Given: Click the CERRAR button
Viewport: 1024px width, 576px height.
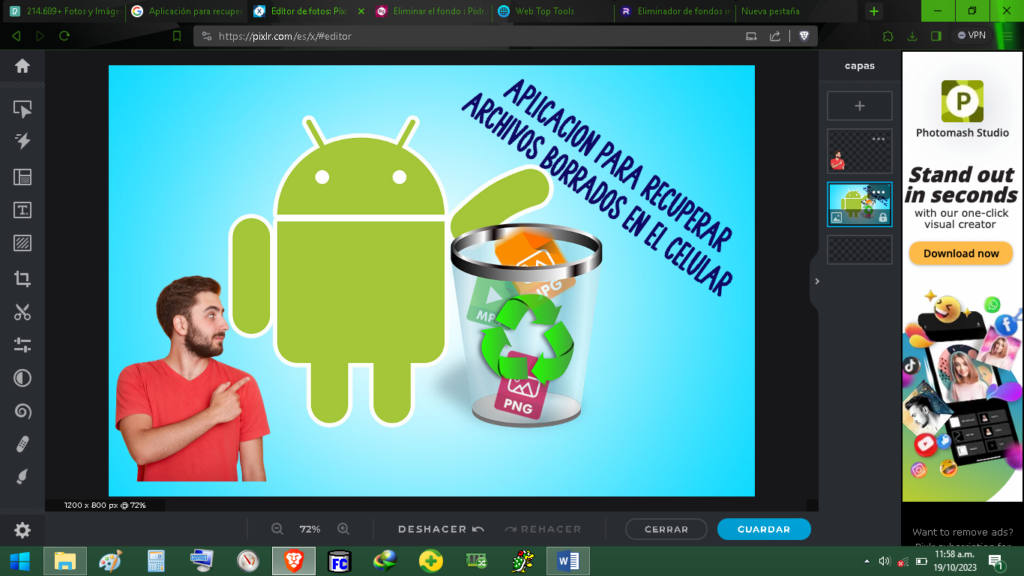Looking at the screenshot, I should tap(666, 529).
